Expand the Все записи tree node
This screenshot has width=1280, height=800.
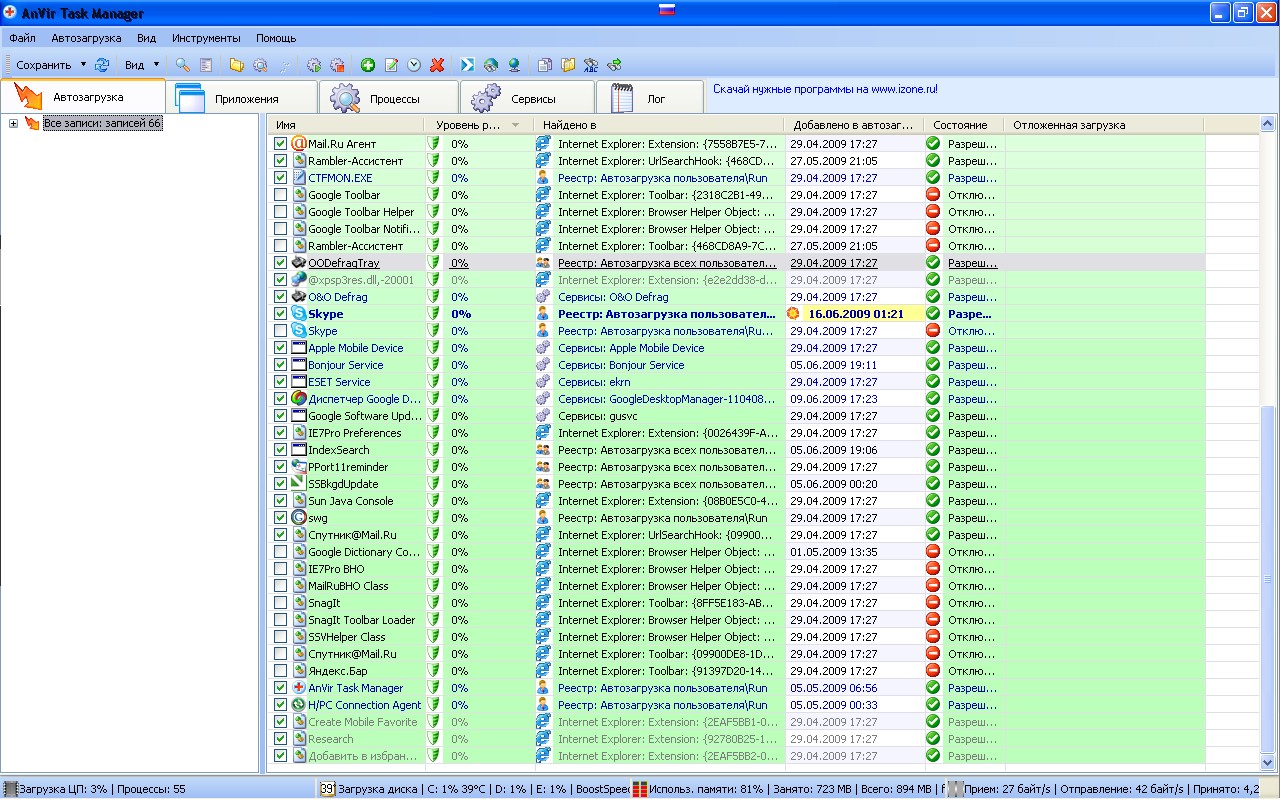pos(14,124)
